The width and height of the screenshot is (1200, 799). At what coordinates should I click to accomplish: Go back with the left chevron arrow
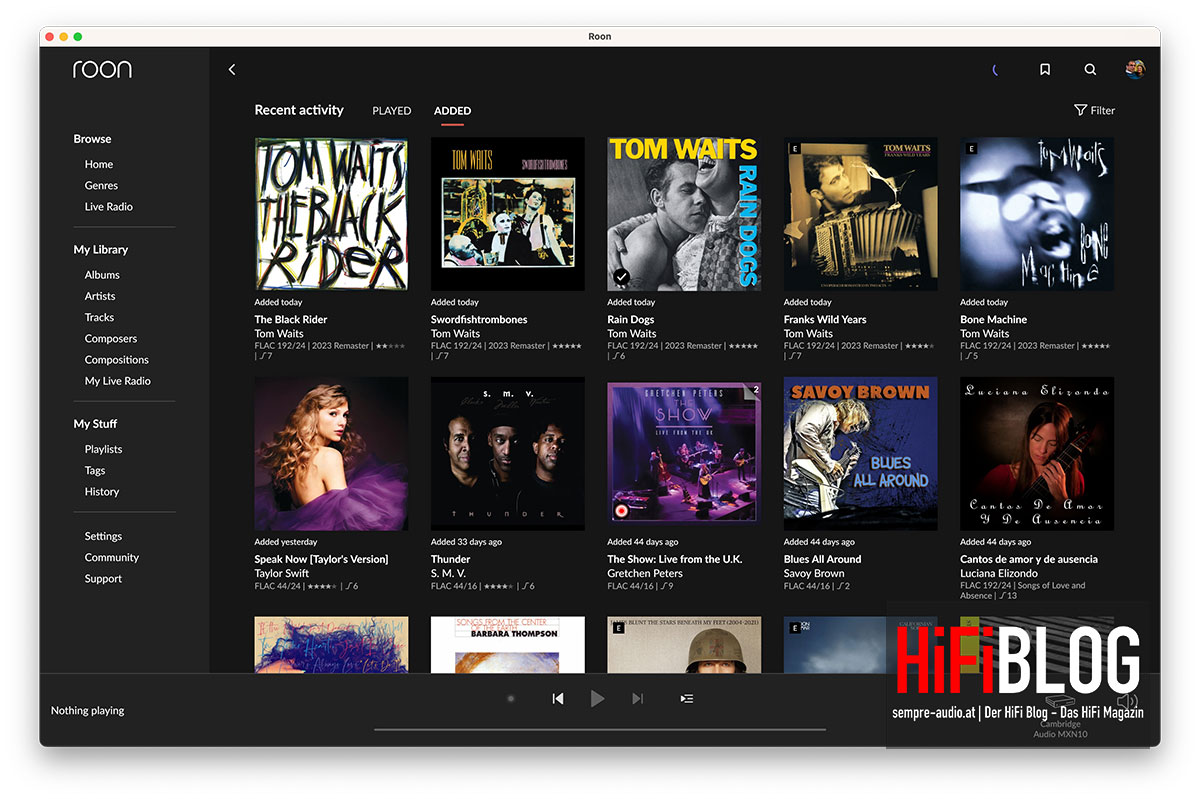(232, 70)
